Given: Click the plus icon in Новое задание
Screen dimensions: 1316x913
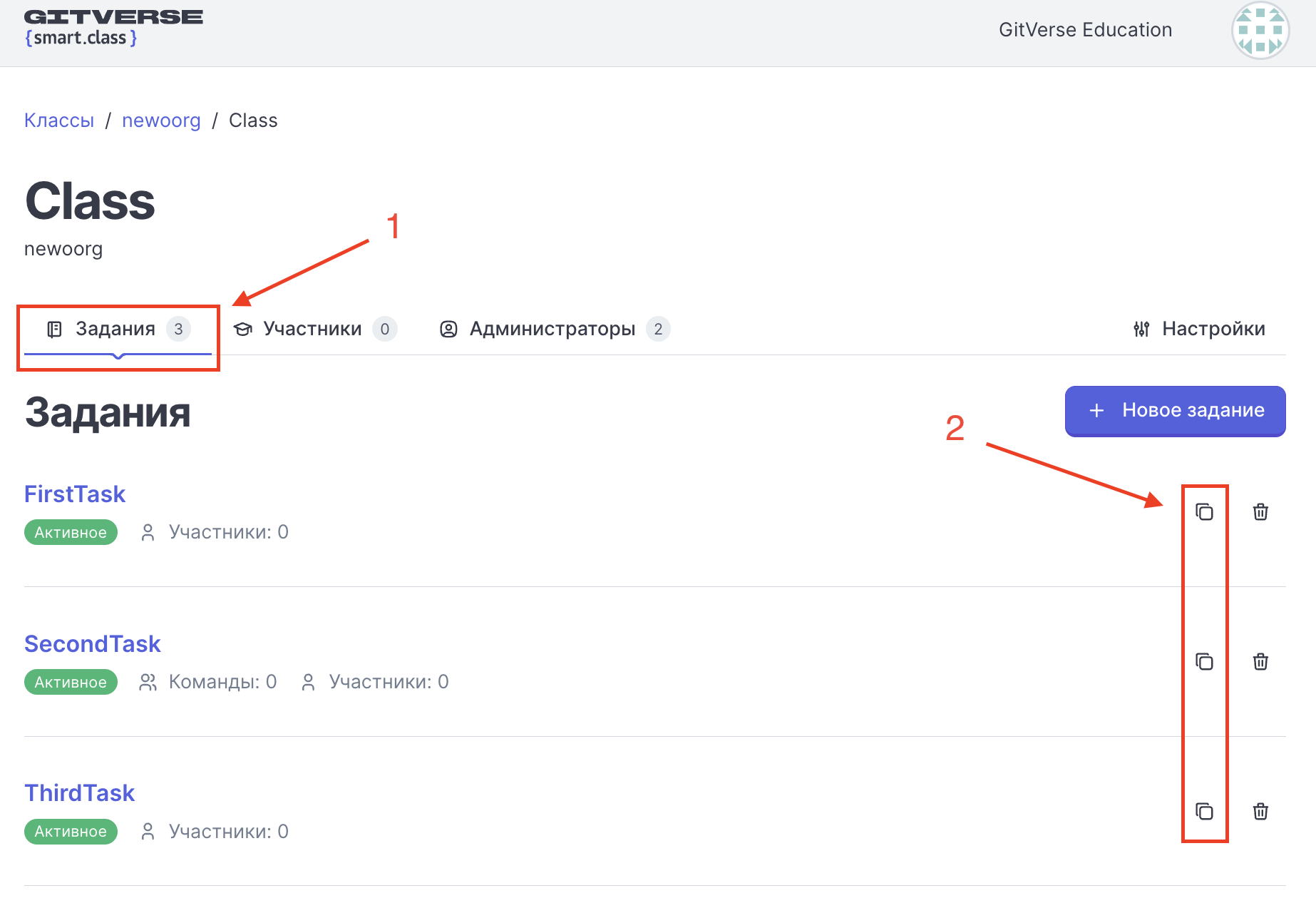Looking at the screenshot, I should [x=1096, y=410].
